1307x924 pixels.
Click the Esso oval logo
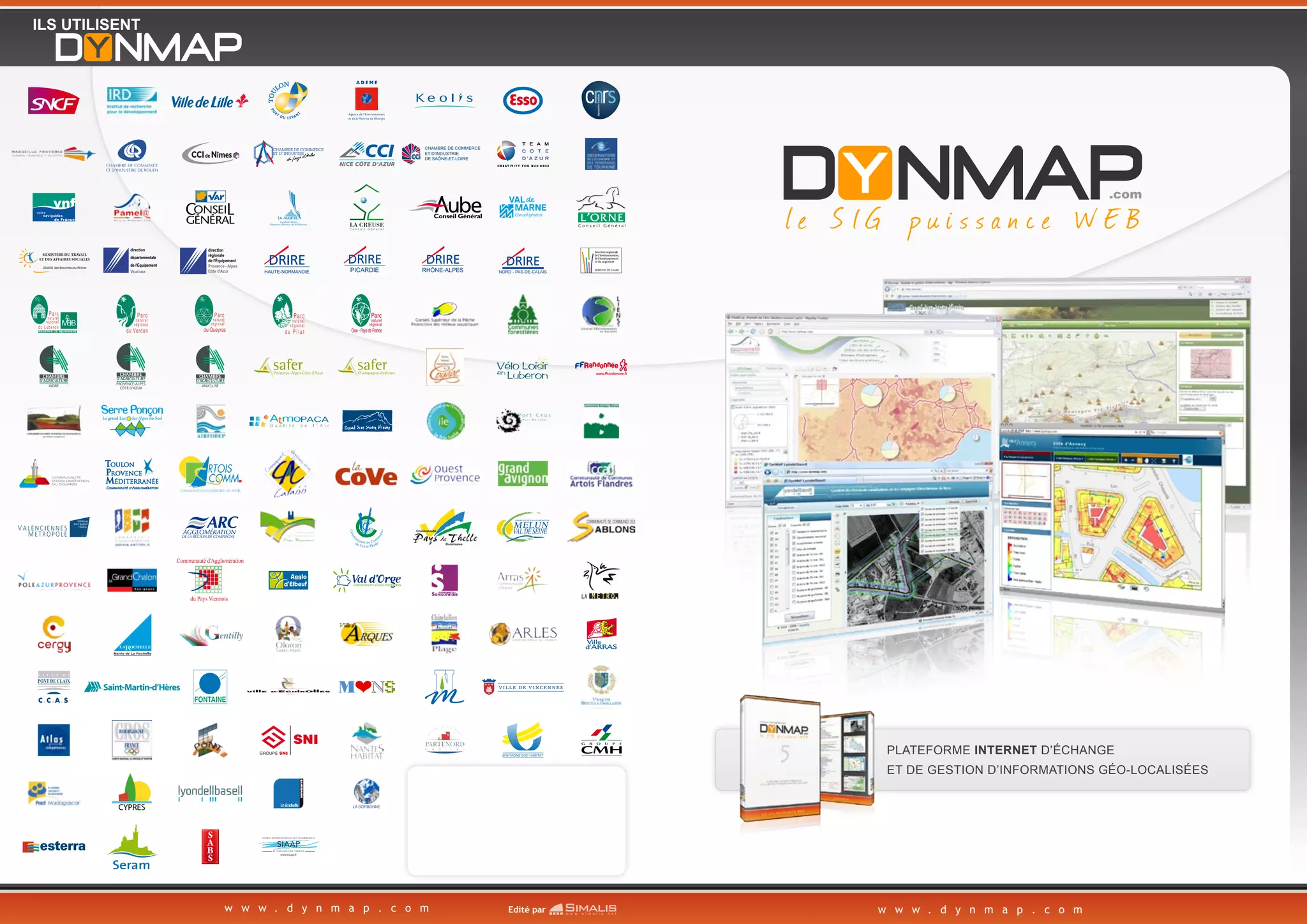[523, 101]
